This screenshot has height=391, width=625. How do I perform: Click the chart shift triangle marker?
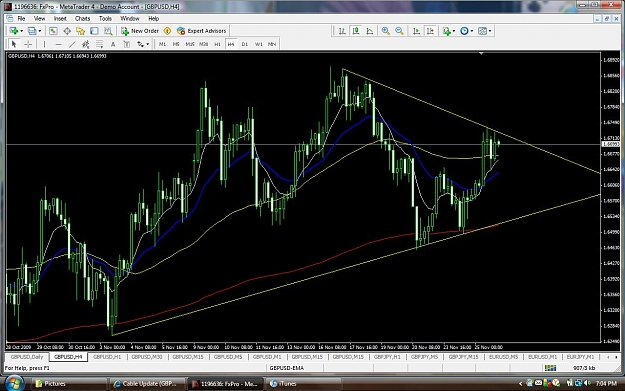[x=481, y=53]
